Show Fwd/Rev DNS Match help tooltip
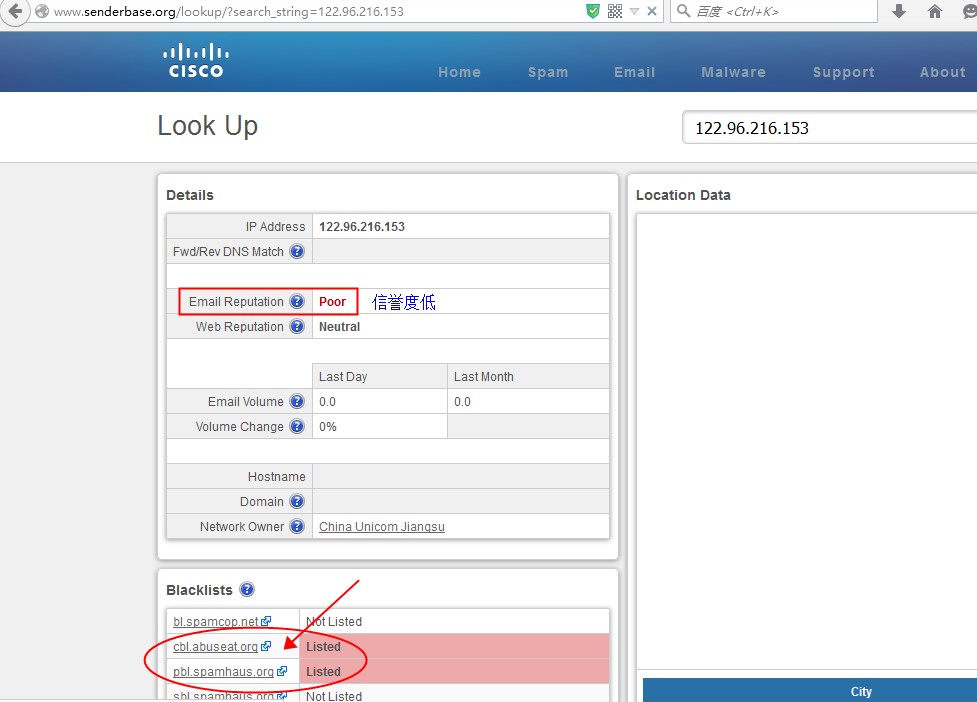The height and width of the screenshot is (702, 977). (297, 252)
